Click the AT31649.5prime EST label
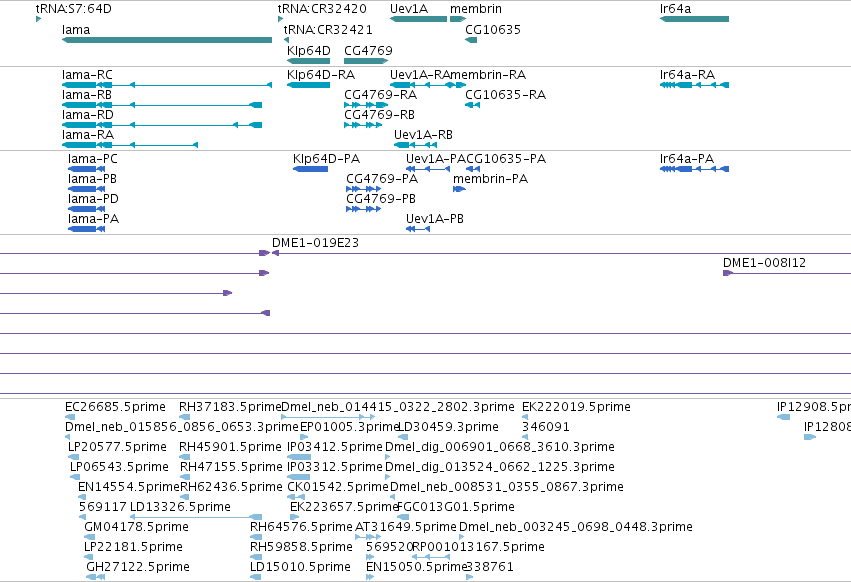The width and height of the screenshot is (851, 582). click(x=405, y=527)
